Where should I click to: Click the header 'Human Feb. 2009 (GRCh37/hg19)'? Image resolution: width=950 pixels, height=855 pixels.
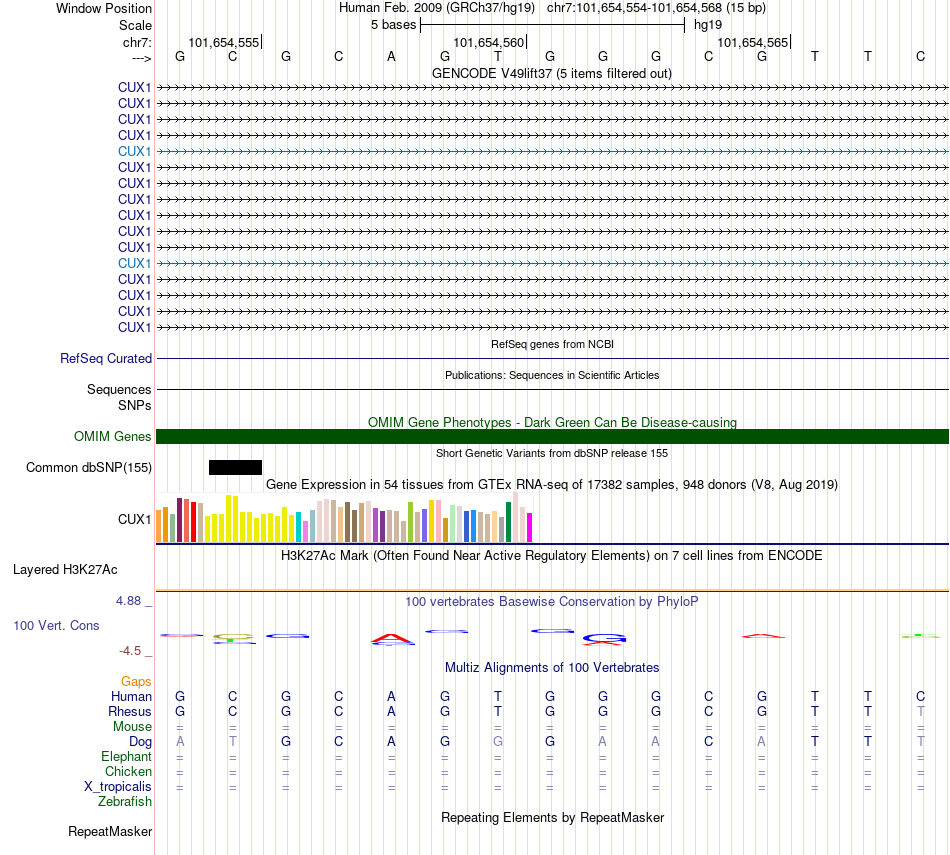[x=437, y=8]
